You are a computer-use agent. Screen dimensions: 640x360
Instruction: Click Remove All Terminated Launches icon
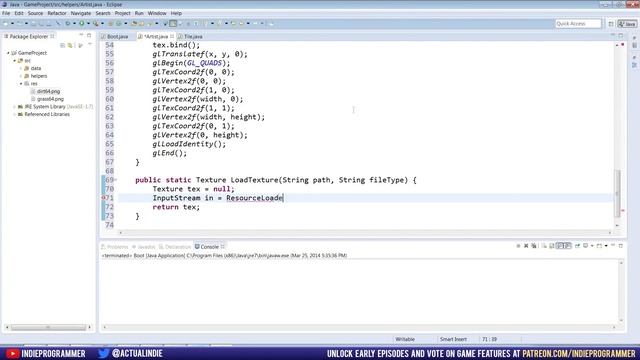(534, 246)
